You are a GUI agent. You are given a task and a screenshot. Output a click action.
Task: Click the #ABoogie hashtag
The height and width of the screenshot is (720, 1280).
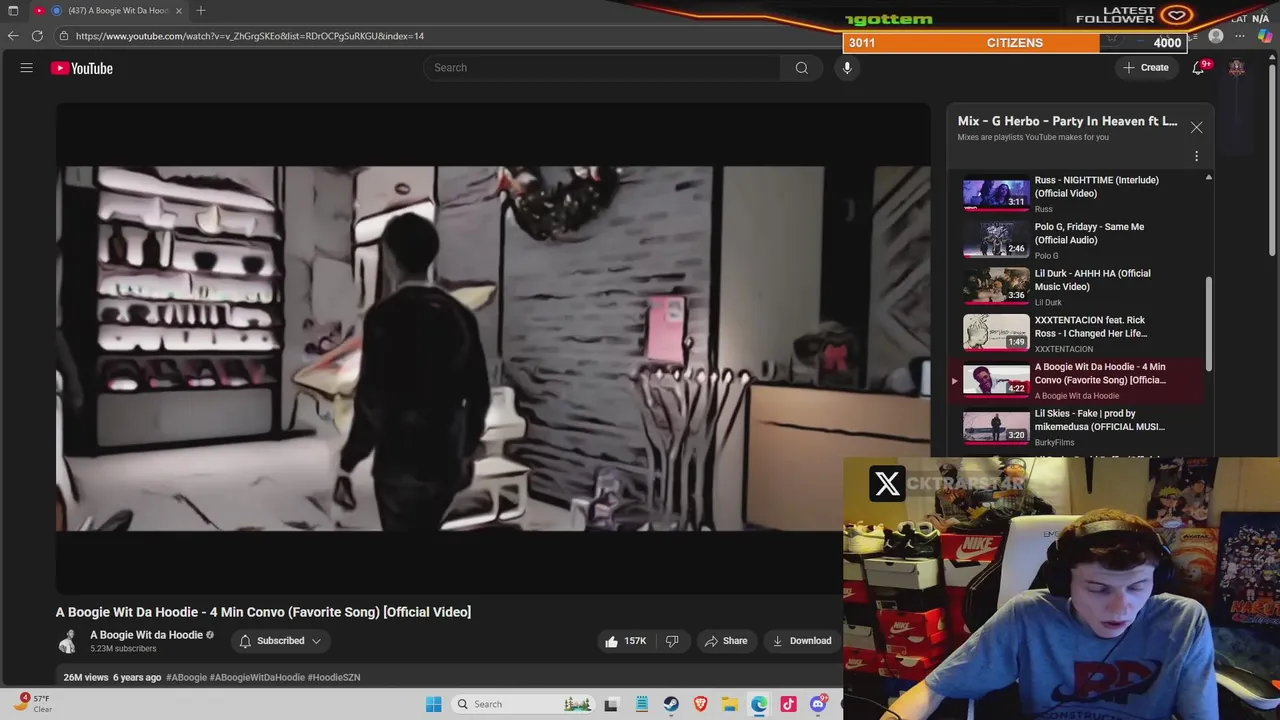pos(186,677)
